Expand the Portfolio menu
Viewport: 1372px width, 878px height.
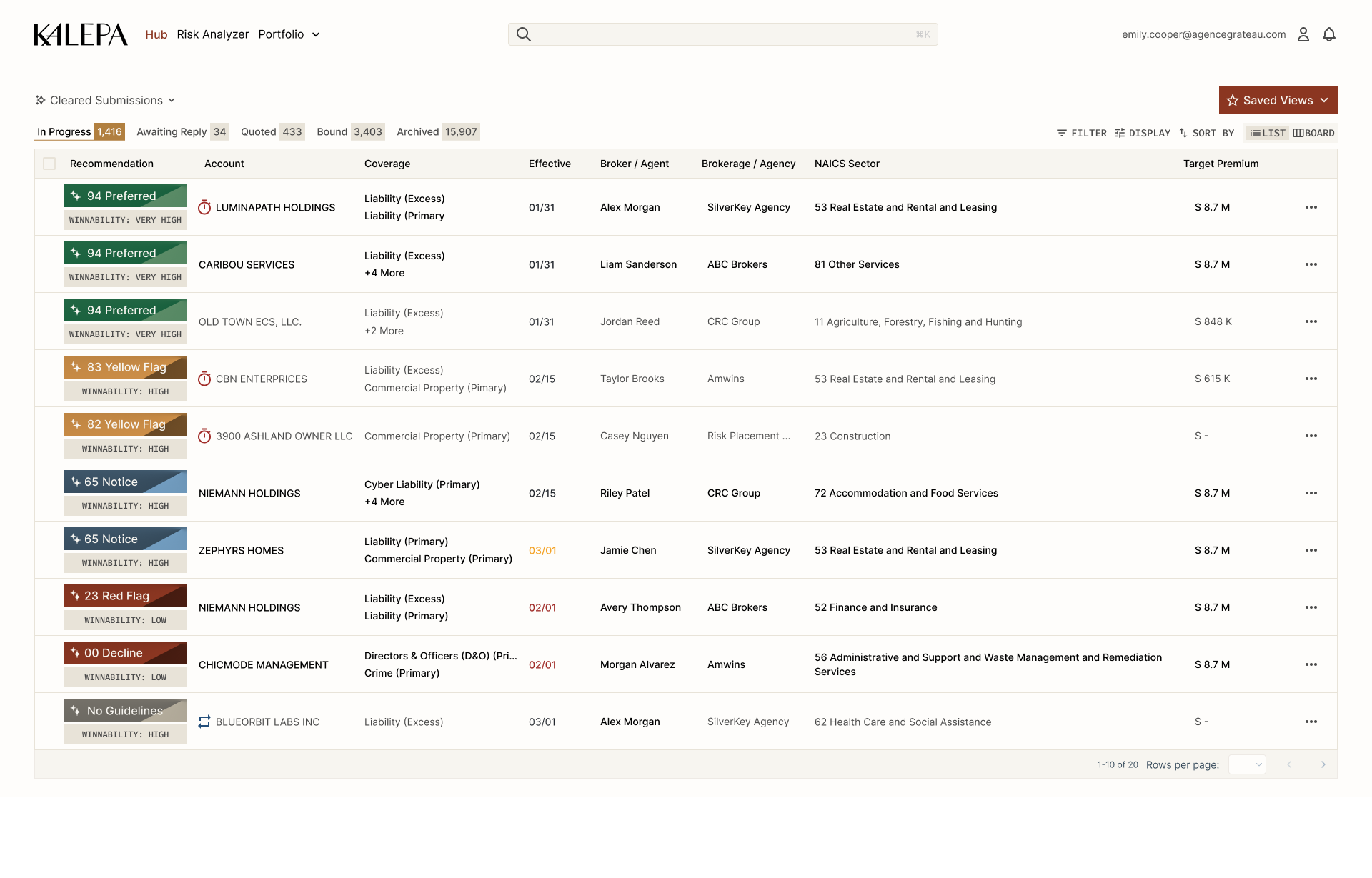[289, 34]
